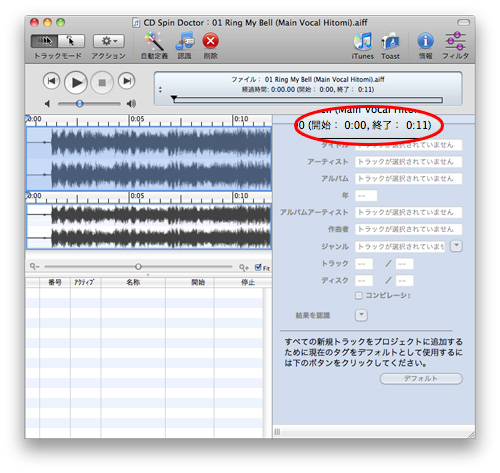Click the トラック total count field
This screenshot has height=473, width=500.
click(404, 264)
